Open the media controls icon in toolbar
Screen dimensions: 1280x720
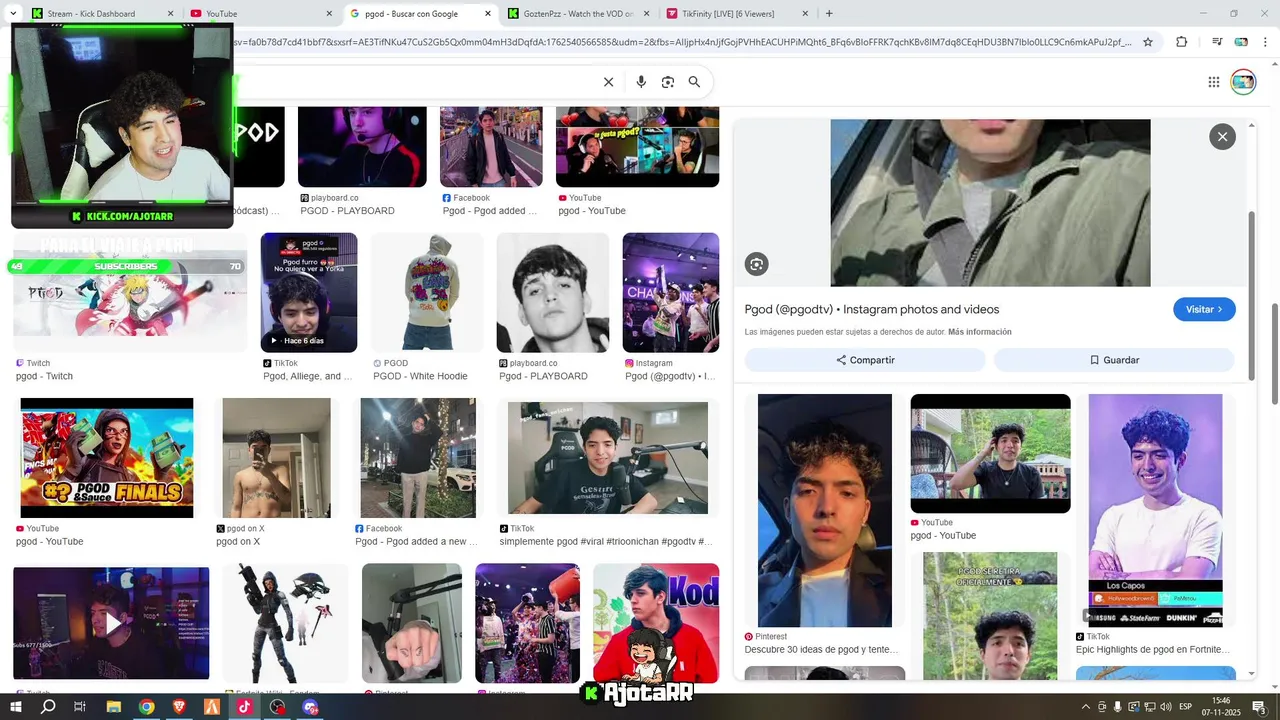[x=1217, y=42]
